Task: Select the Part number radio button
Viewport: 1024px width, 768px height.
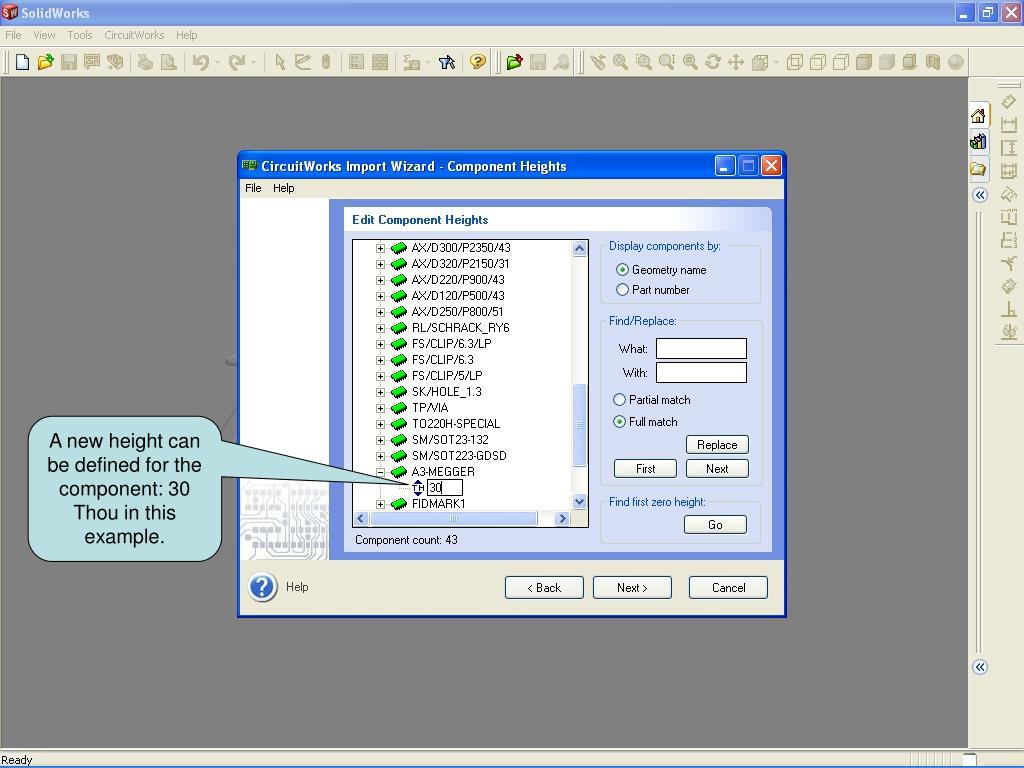Action: (622, 289)
